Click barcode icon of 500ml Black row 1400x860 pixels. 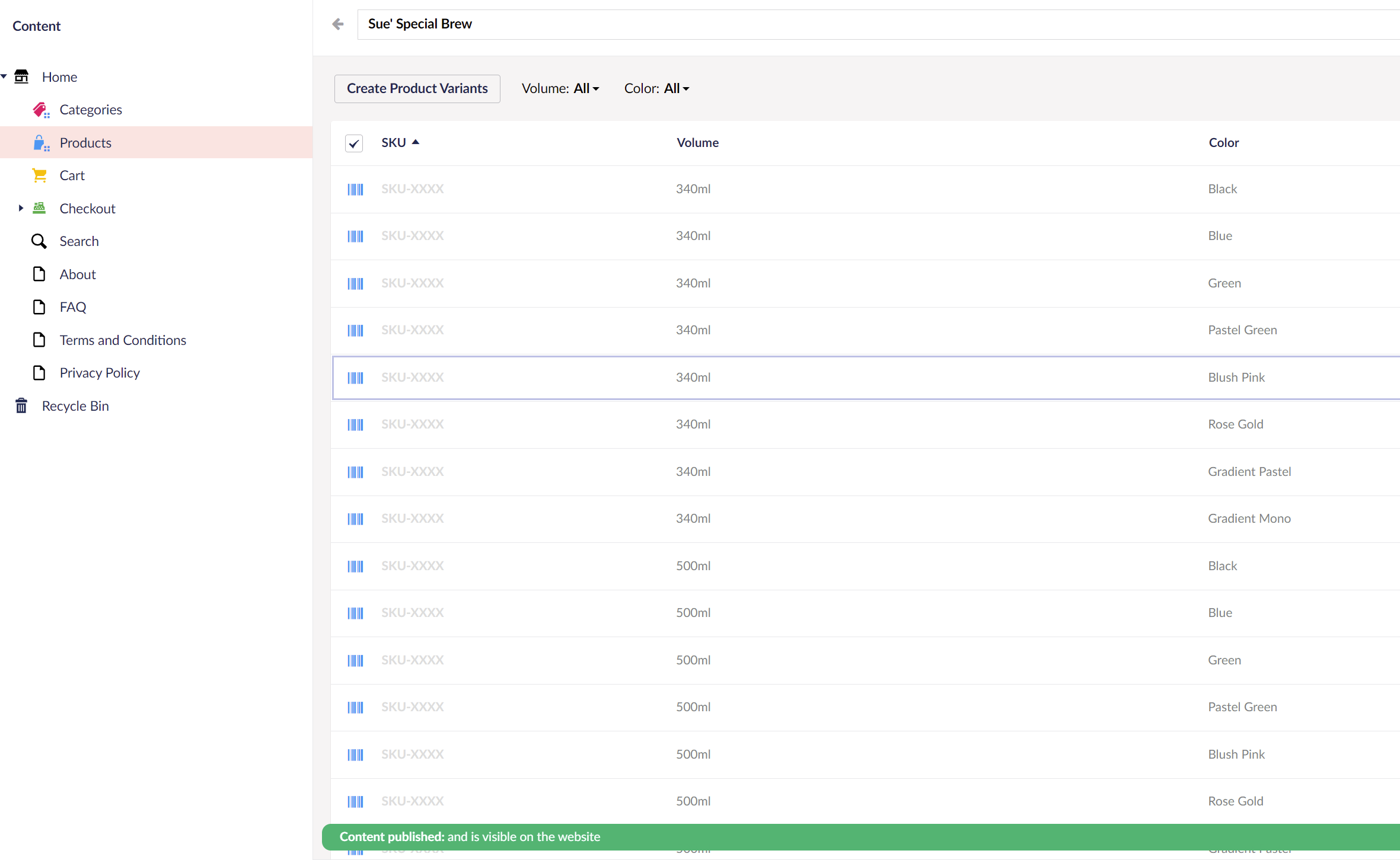355,566
